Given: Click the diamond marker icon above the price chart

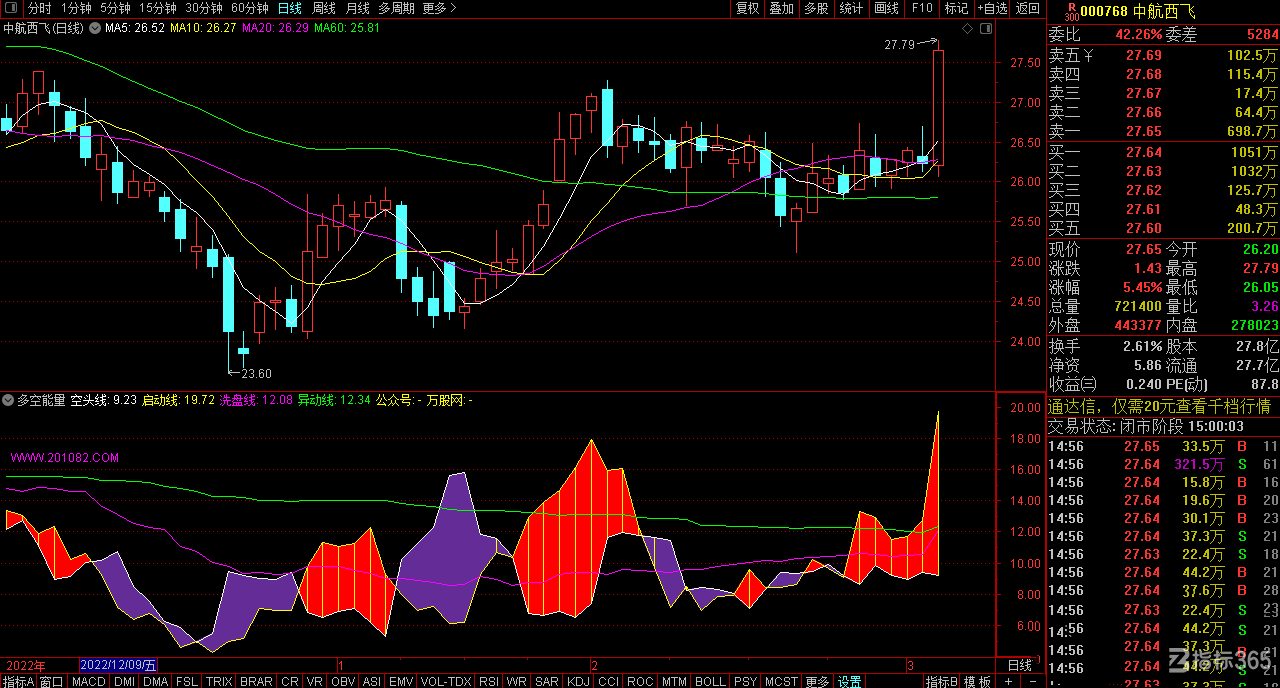Looking at the screenshot, I should pos(968,29).
